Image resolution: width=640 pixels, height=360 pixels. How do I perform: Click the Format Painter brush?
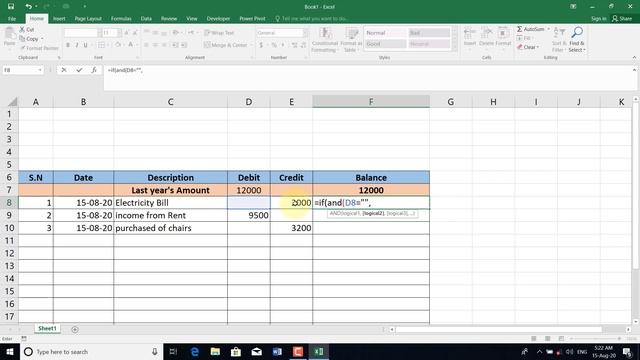point(22,48)
